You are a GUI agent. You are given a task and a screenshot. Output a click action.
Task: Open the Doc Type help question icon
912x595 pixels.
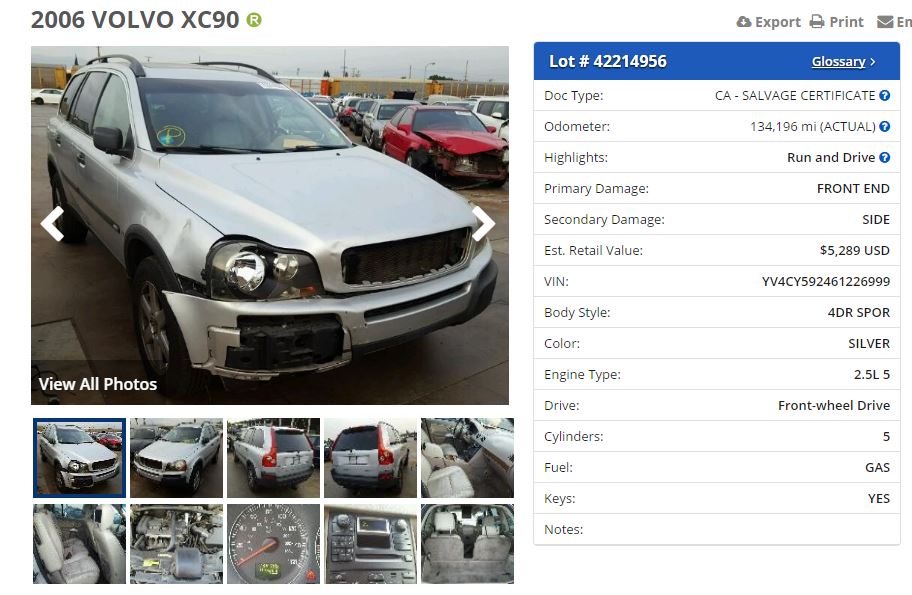(x=884, y=95)
